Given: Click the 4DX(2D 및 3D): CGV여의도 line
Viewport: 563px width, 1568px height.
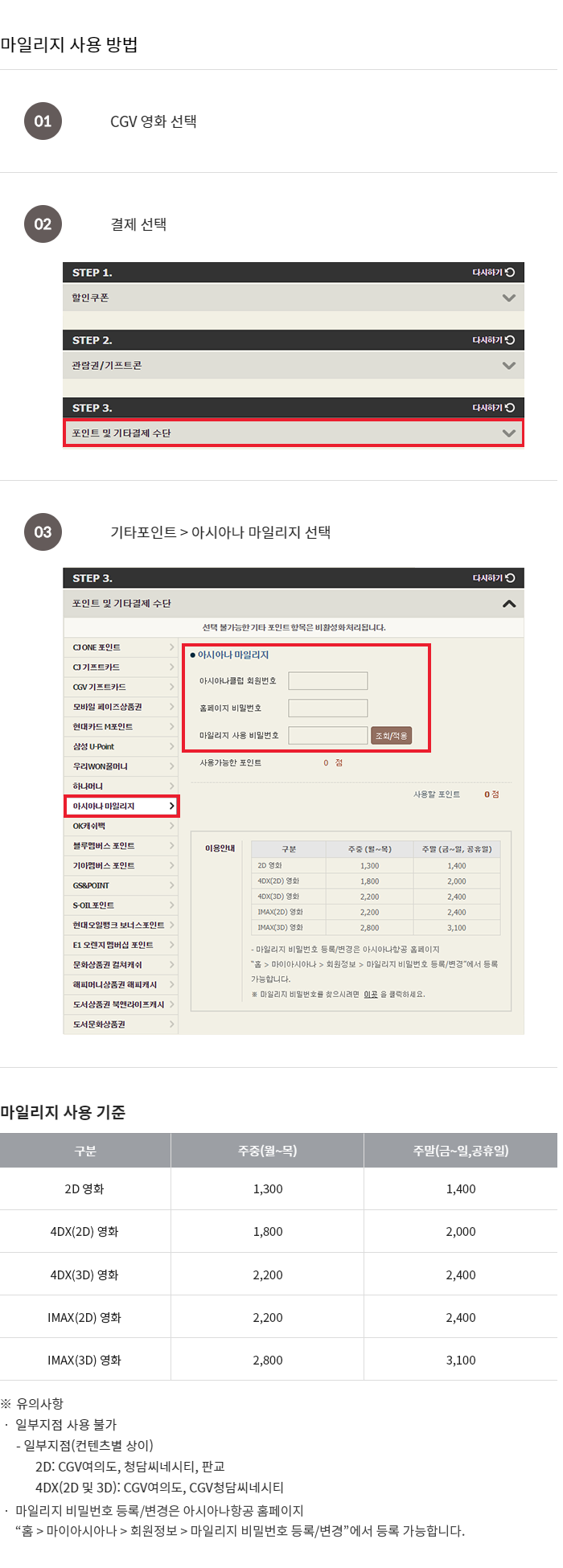Looking at the screenshot, I should 159,1488.
